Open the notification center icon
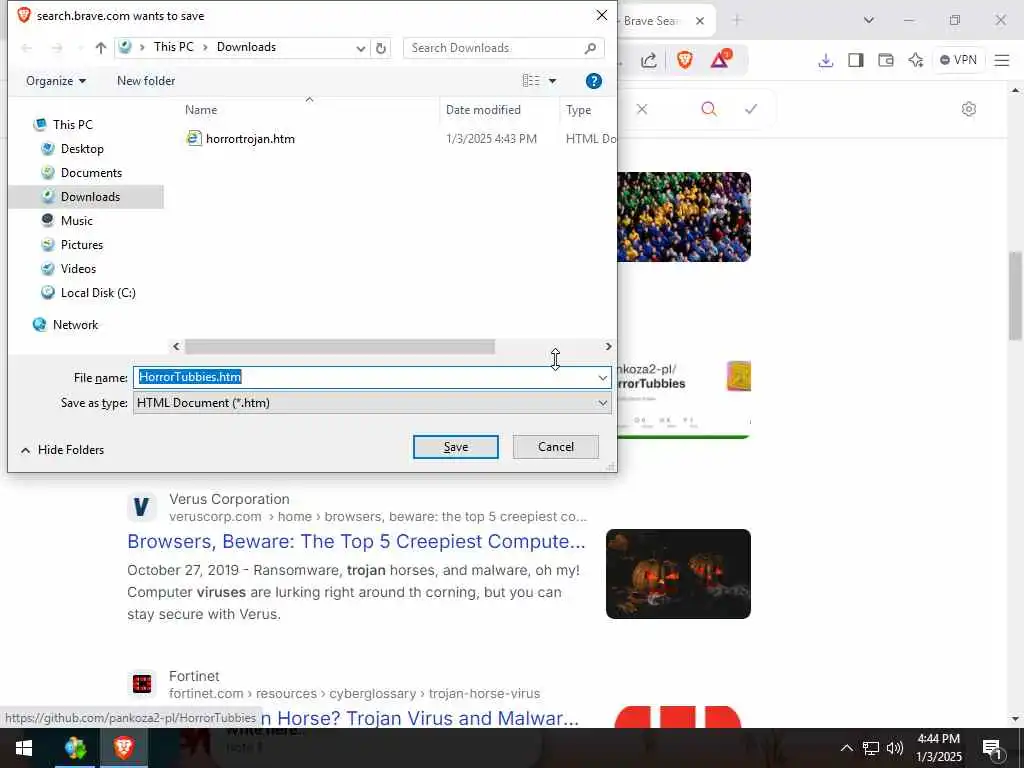The image size is (1024, 768). click(992, 749)
